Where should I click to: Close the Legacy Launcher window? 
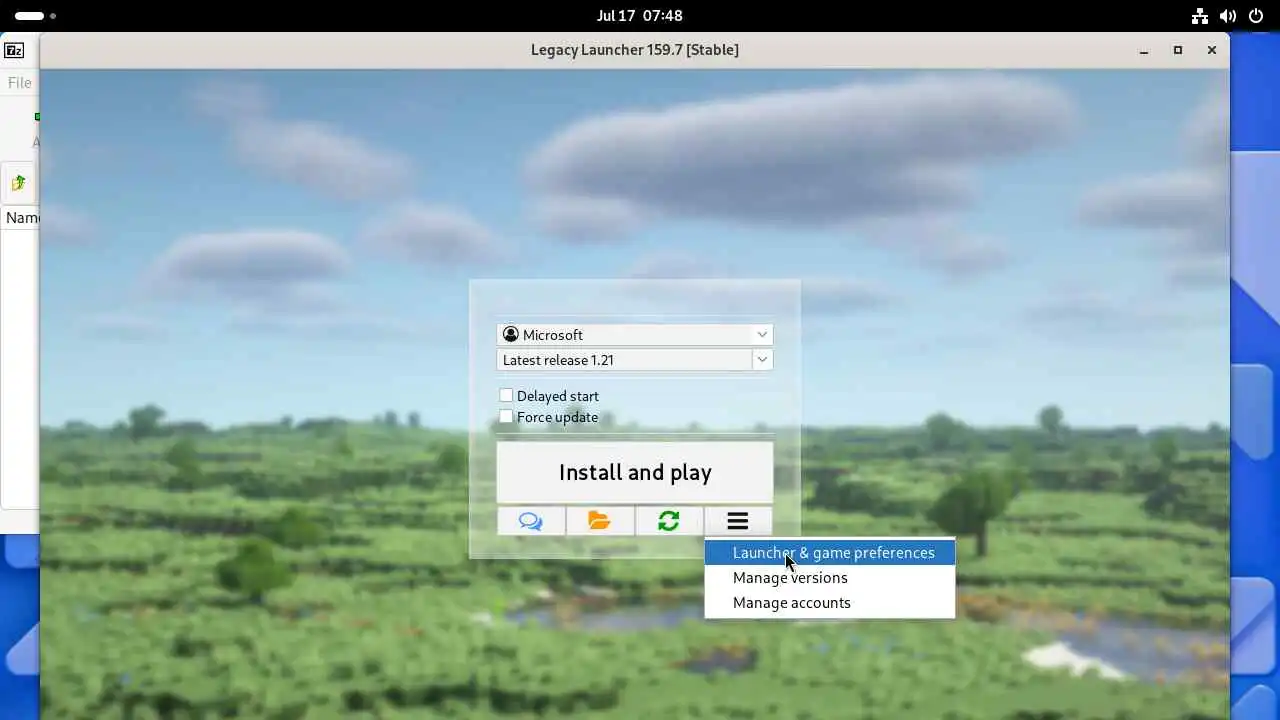tap(1212, 50)
